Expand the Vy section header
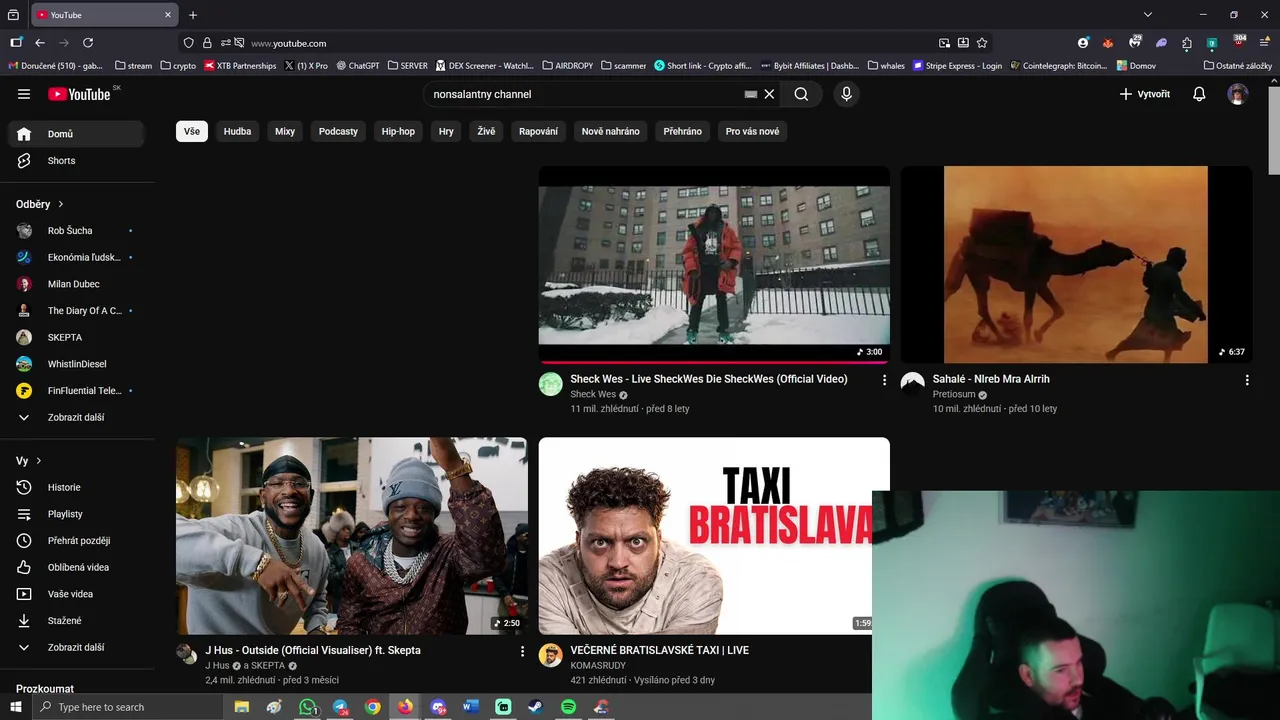The image size is (1280, 720). [x=29, y=461]
